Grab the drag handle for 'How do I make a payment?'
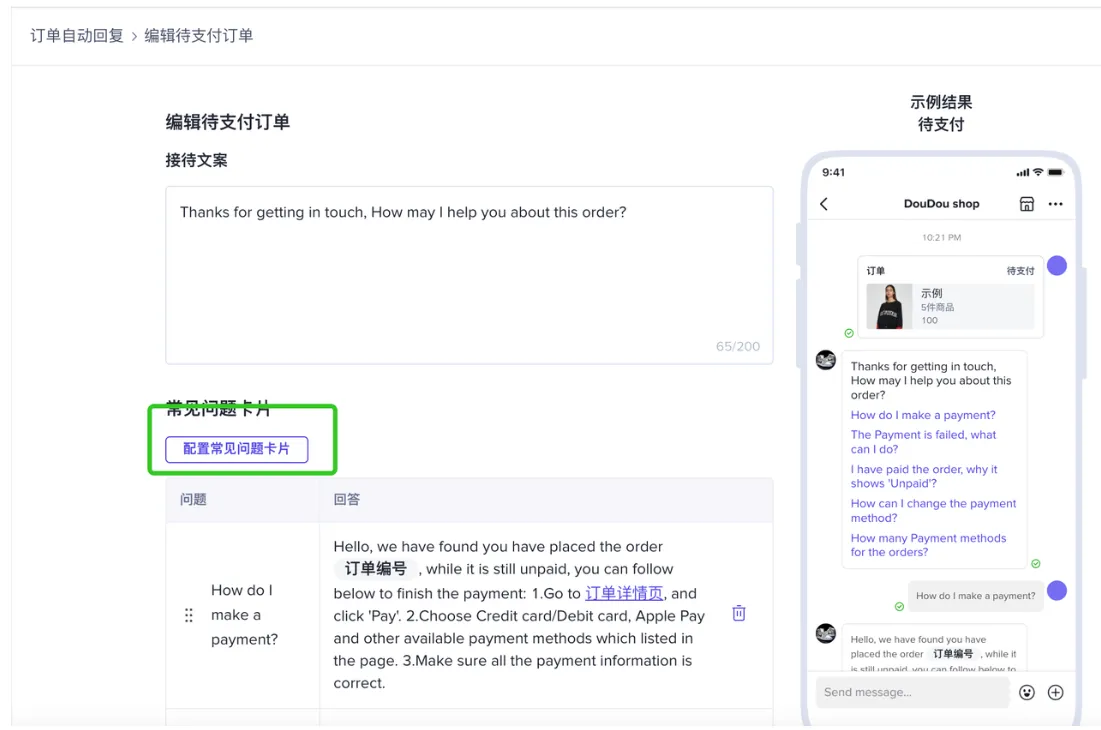Viewport: 1101px width, 730px height. pos(188,616)
